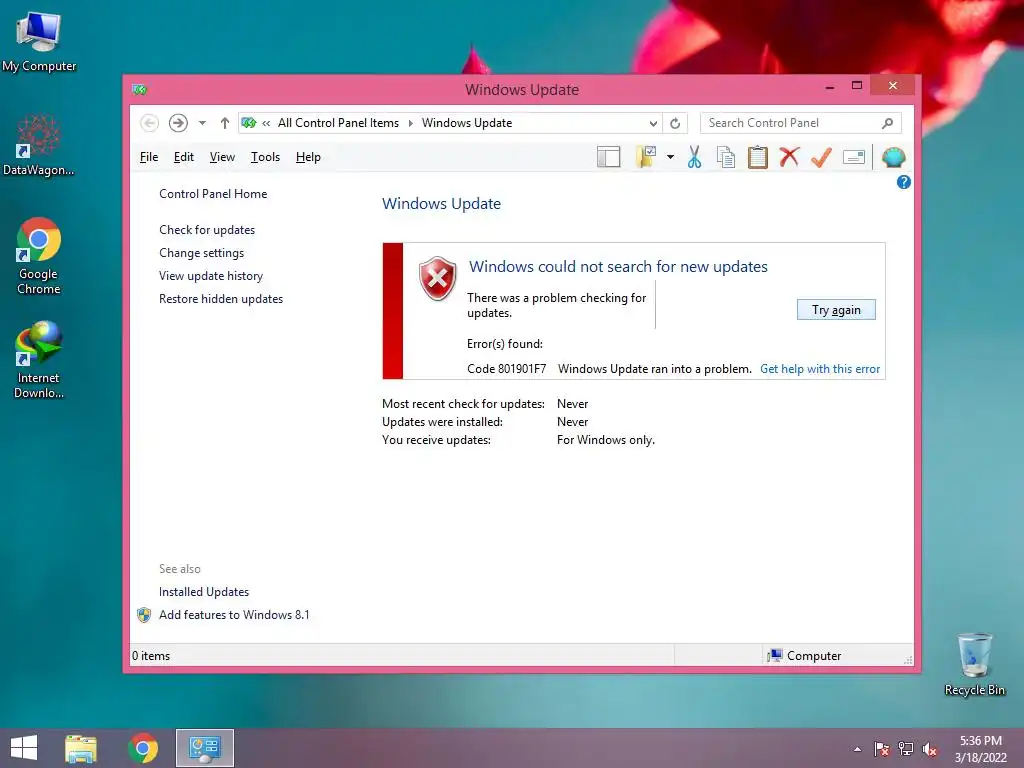Image resolution: width=1024 pixels, height=768 pixels.
Task: Open the Help menu
Action: 308,157
